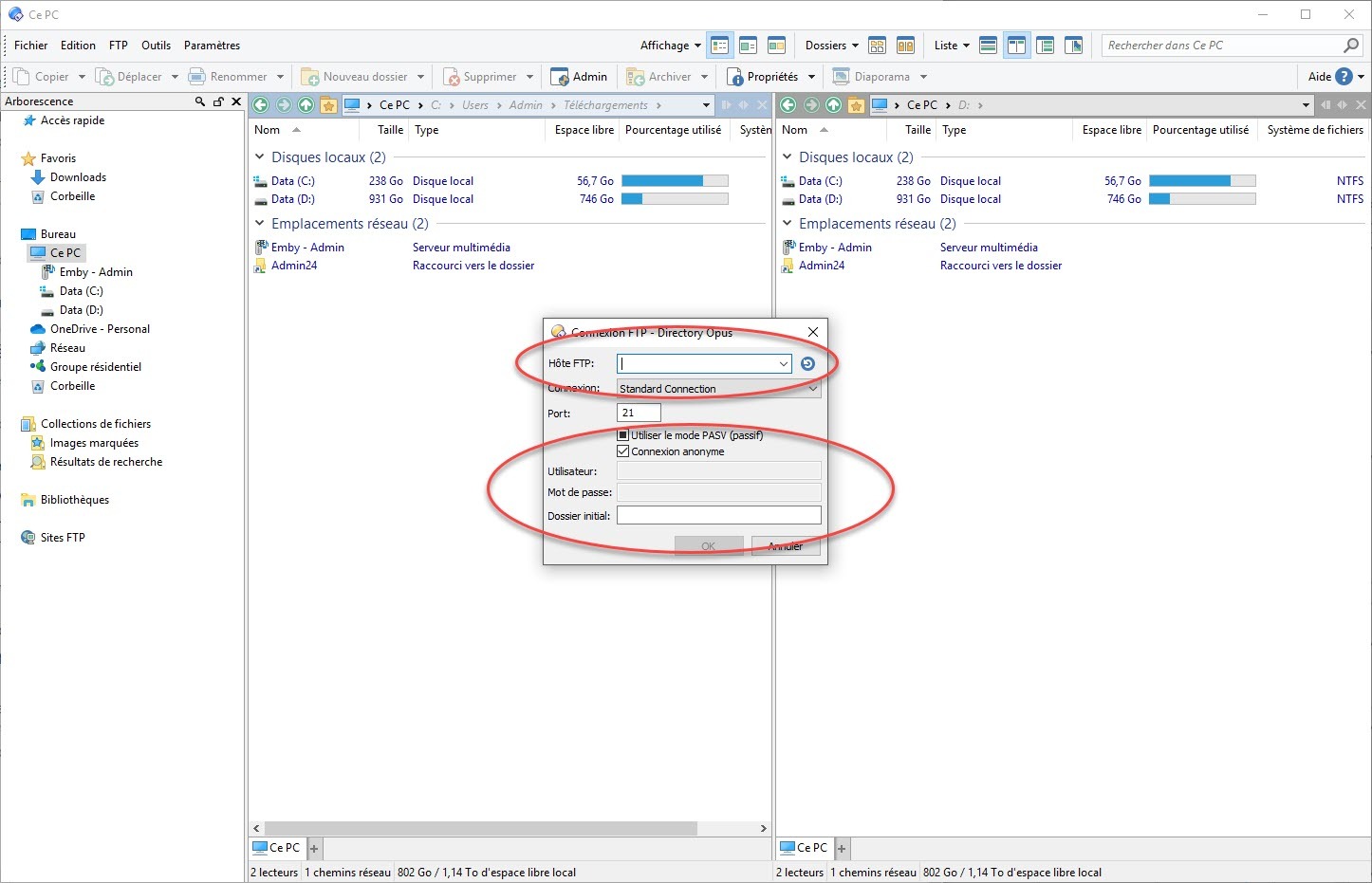The image size is (1372, 883).
Task: Open the Liste dropdown
Action: click(952, 46)
